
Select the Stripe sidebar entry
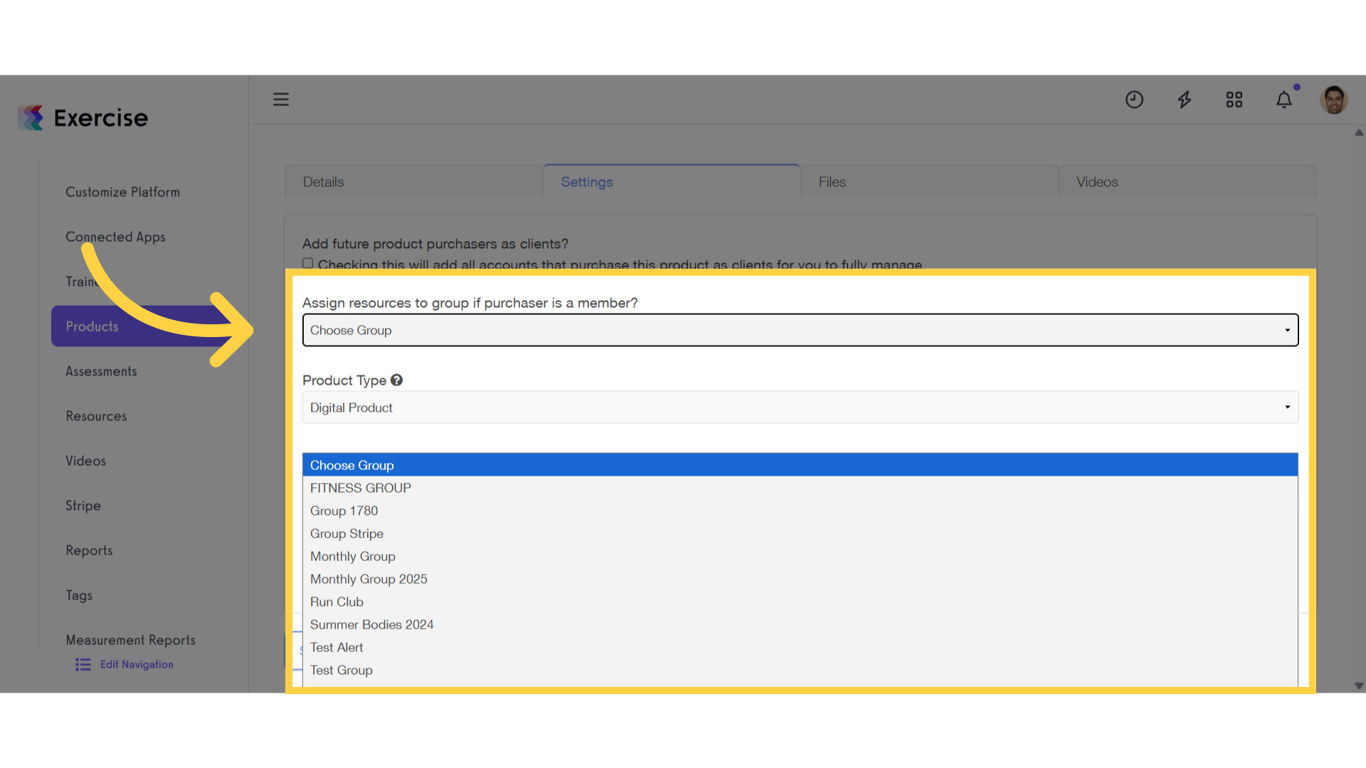[82, 505]
